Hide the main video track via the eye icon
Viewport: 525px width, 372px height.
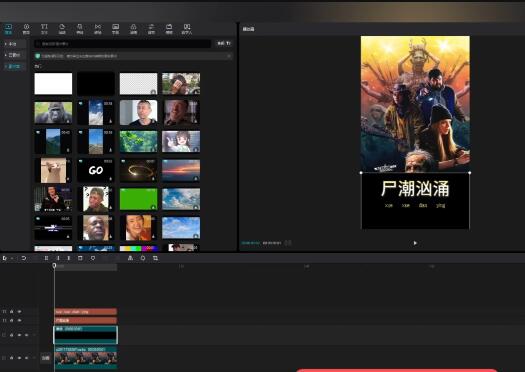pos(19,358)
